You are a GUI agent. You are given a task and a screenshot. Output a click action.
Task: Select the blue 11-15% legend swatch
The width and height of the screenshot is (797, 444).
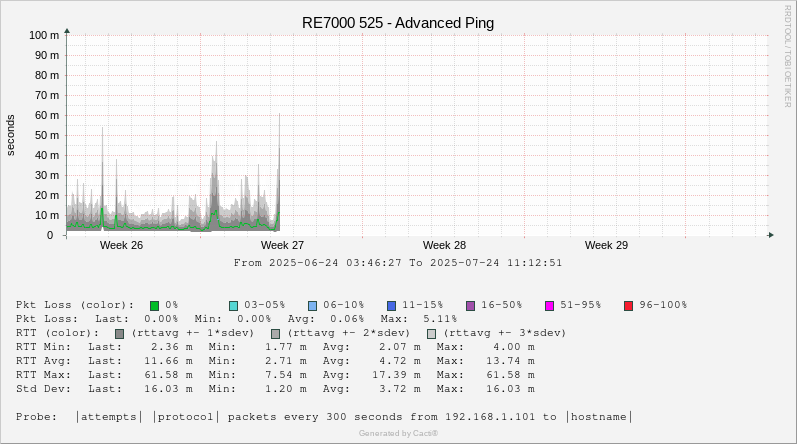pos(391,305)
